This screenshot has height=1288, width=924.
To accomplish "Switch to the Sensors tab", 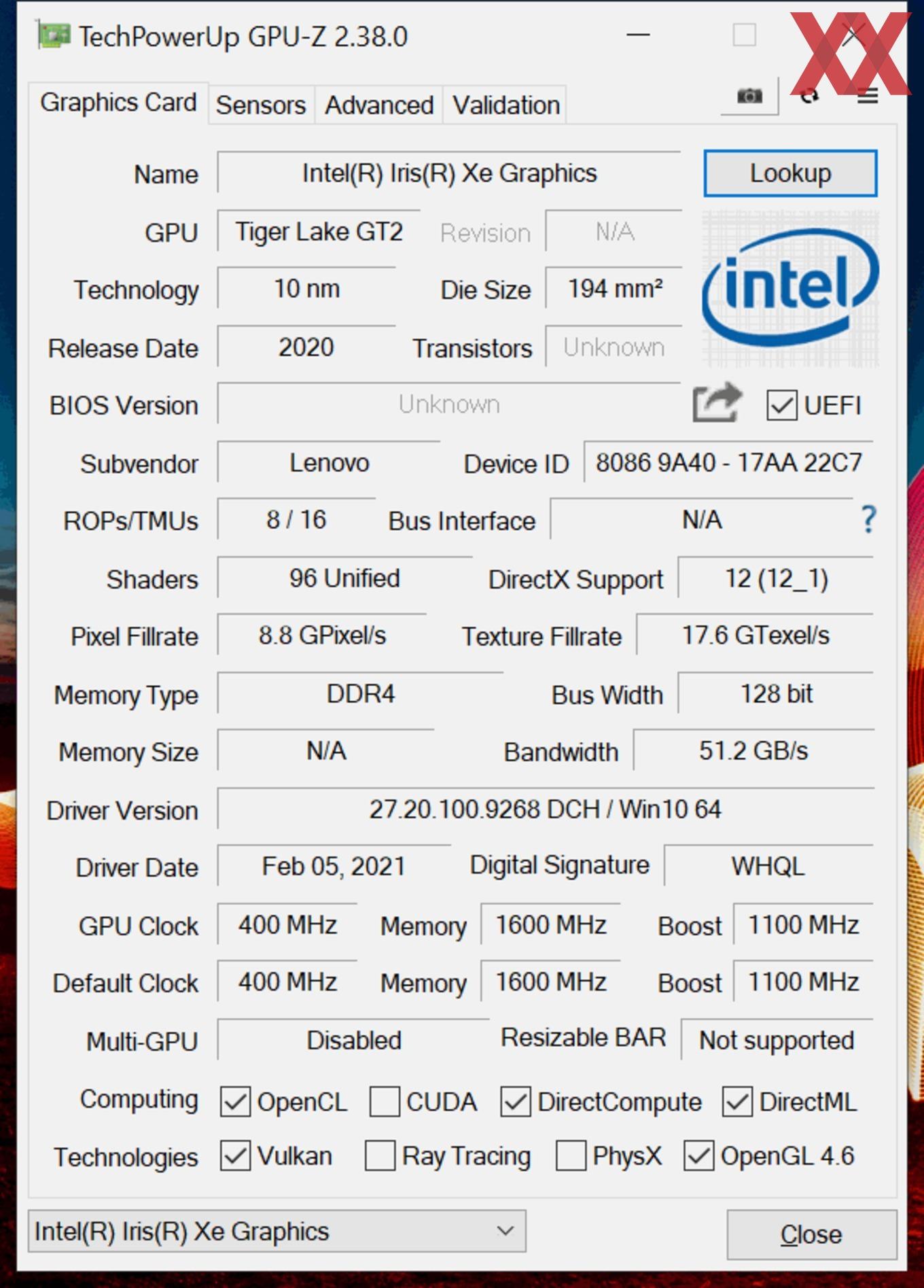I will (x=261, y=105).
